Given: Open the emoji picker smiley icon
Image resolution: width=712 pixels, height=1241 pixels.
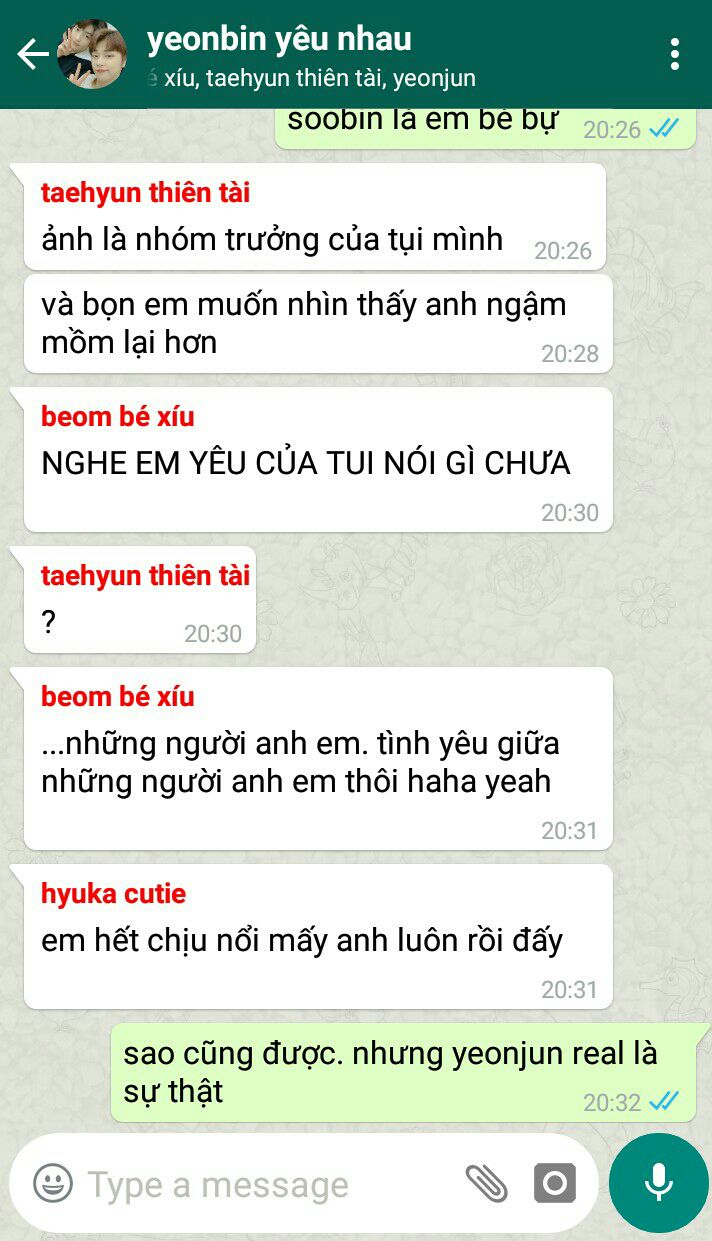Looking at the screenshot, I should click(53, 1184).
